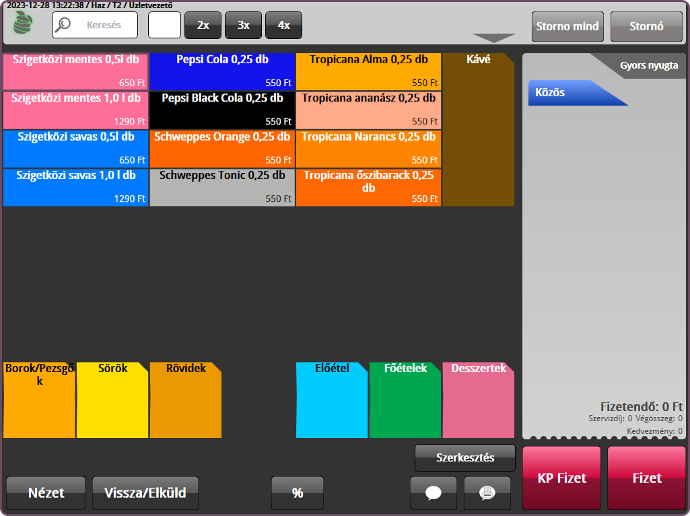Switch to the Sörök category

pyautogui.click(x=112, y=400)
